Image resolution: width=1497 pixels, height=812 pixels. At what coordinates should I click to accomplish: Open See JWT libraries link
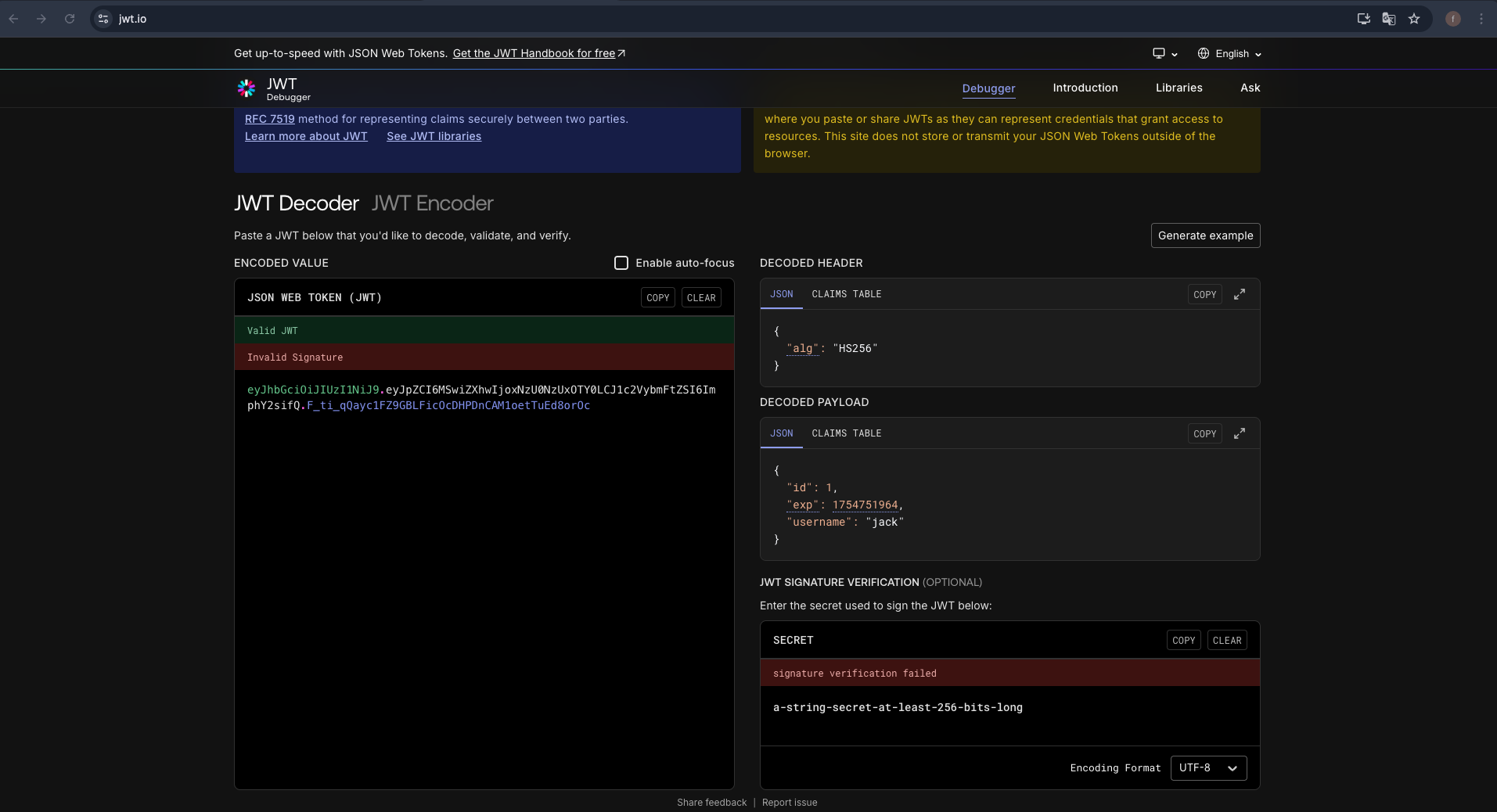click(434, 136)
